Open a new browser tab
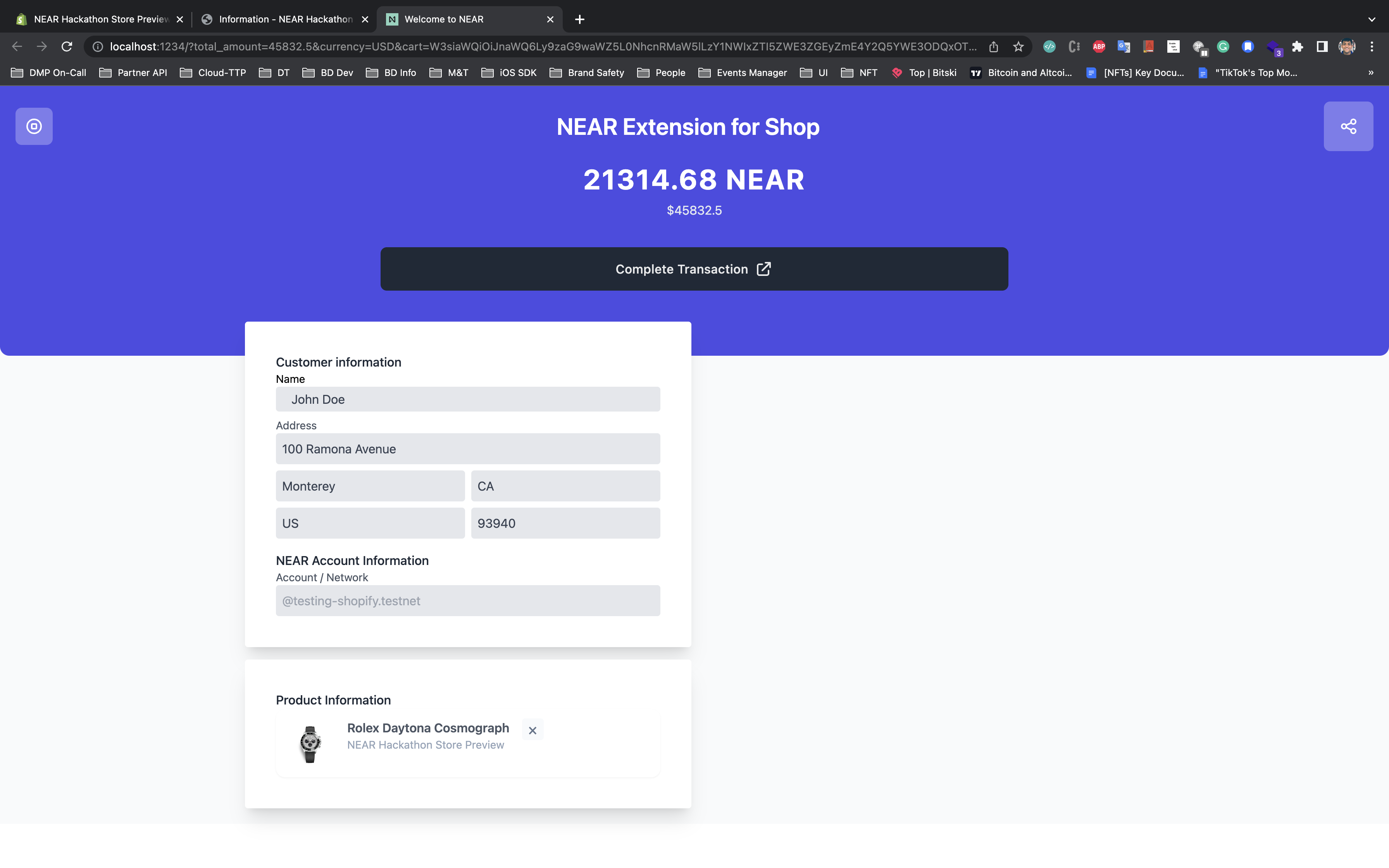Image resolution: width=1389 pixels, height=868 pixels. pyautogui.click(x=580, y=19)
